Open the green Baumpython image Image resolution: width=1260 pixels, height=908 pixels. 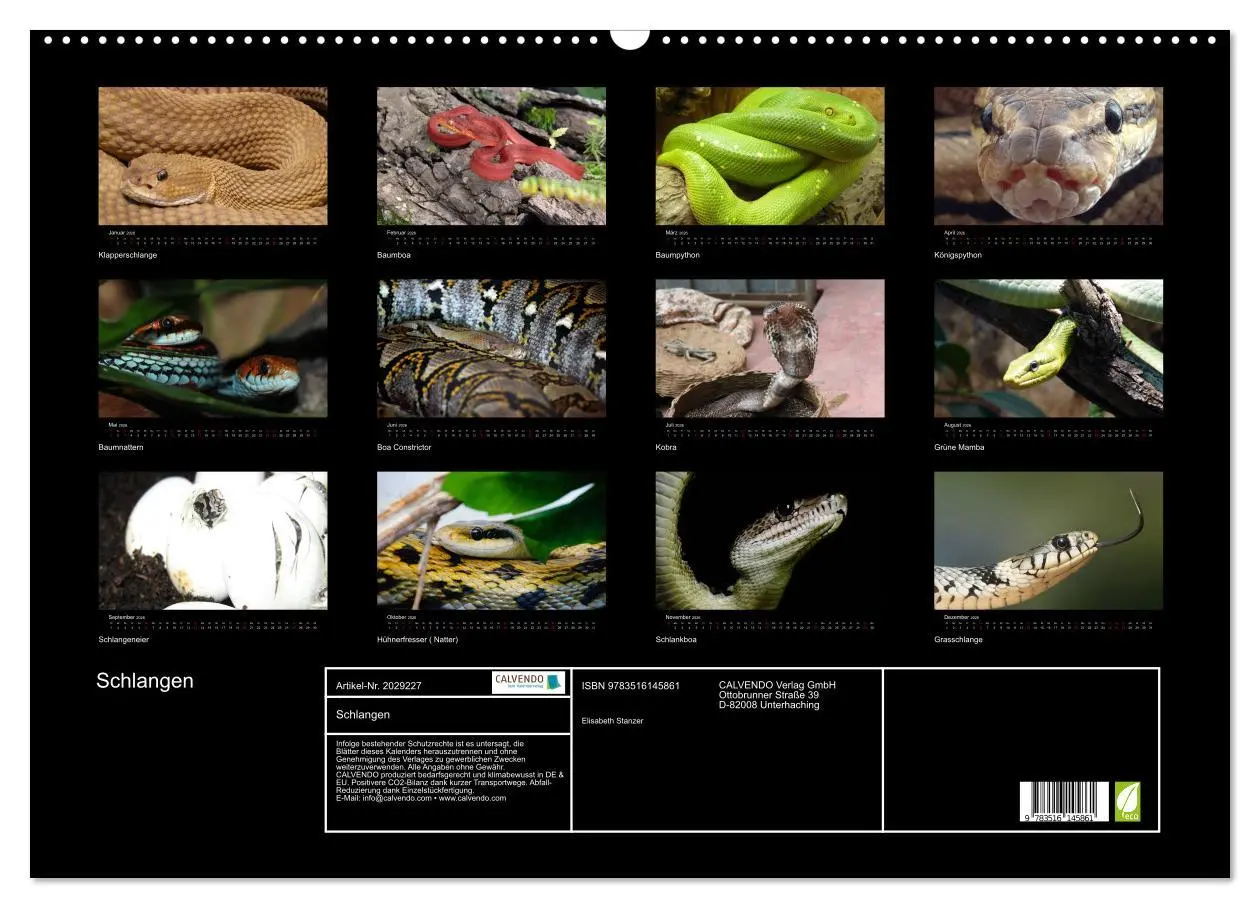[x=770, y=156]
